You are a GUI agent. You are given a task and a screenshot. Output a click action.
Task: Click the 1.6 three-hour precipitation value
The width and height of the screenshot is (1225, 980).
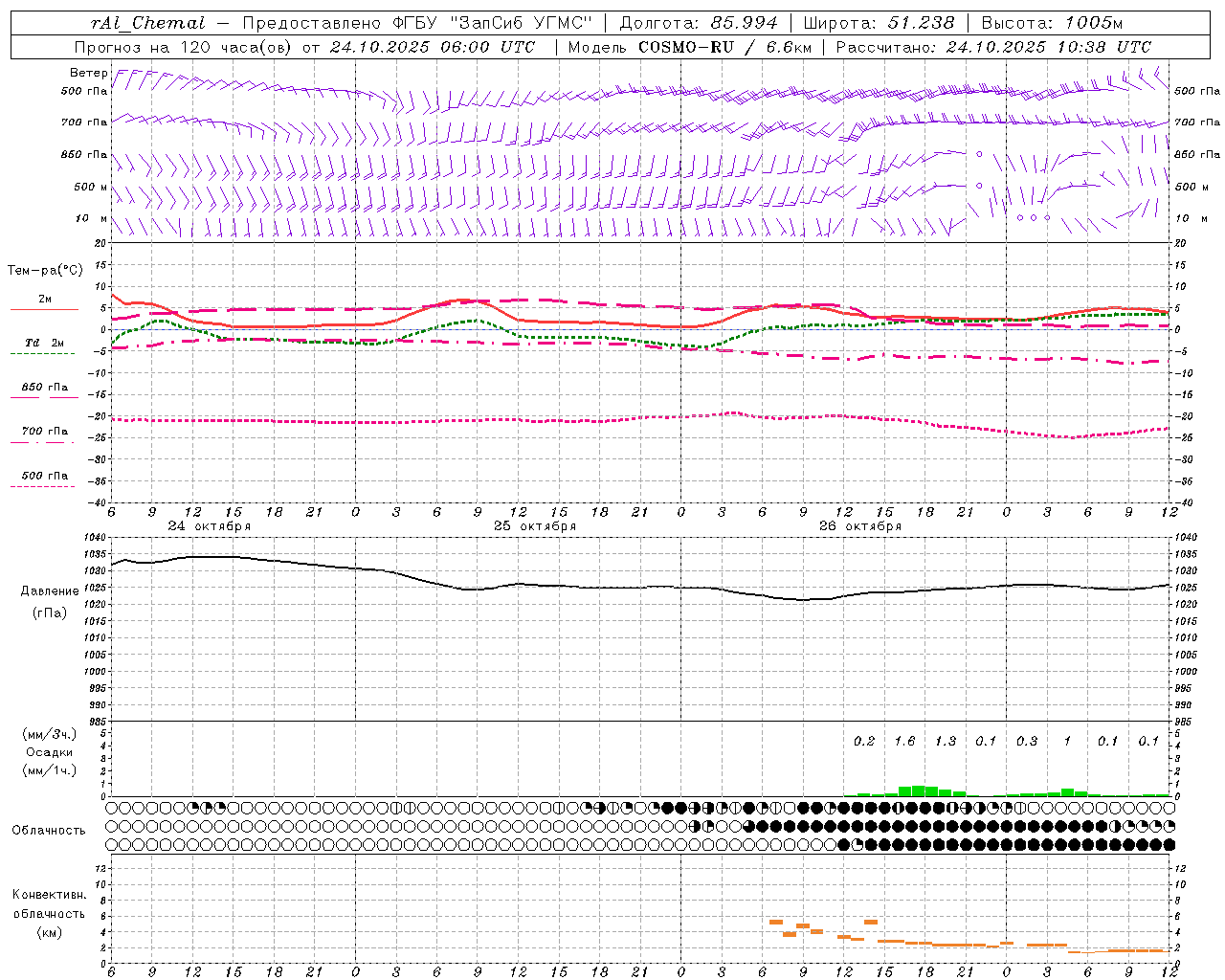(904, 741)
